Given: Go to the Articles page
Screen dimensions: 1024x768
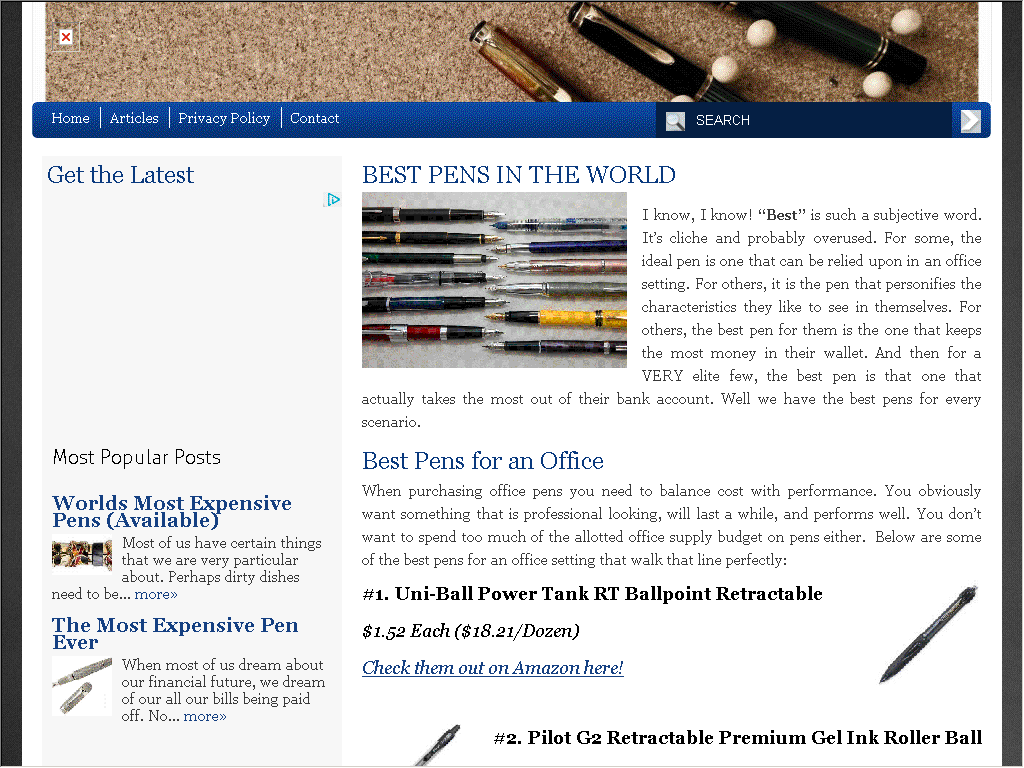Looking at the screenshot, I should pyautogui.click(x=134, y=118).
